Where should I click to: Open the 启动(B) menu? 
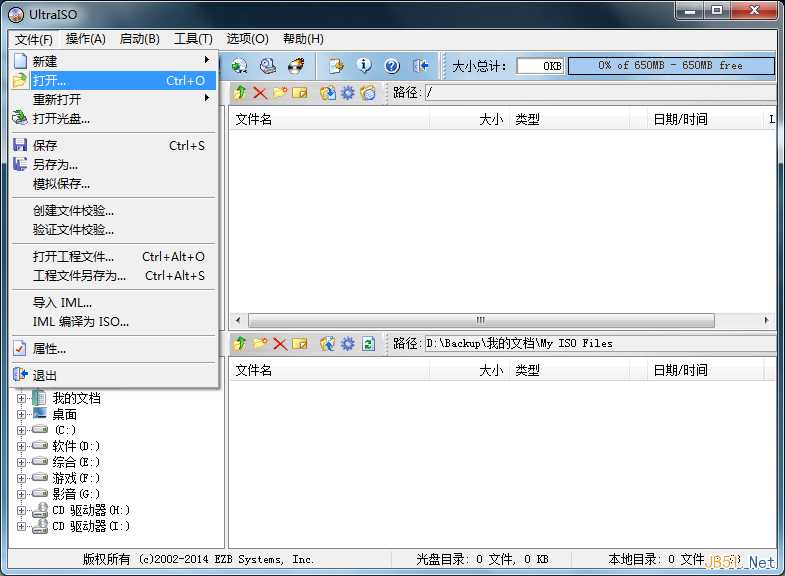[140, 39]
